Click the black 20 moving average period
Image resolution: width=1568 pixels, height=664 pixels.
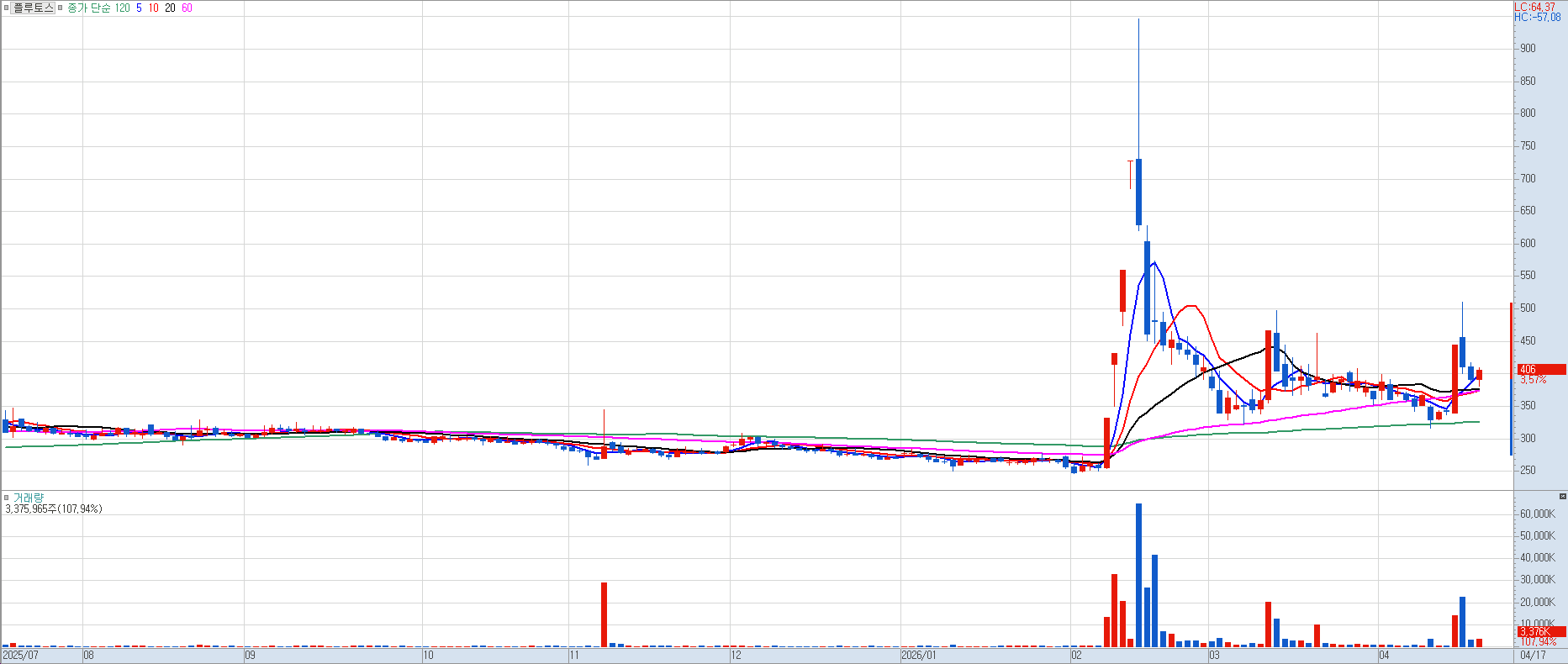(x=170, y=8)
